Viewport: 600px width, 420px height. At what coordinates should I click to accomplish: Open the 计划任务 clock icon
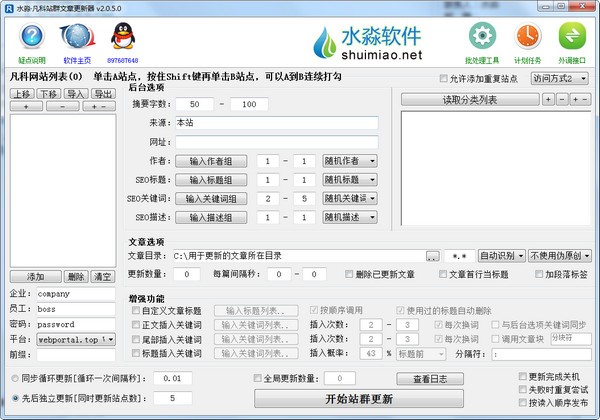(x=526, y=38)
